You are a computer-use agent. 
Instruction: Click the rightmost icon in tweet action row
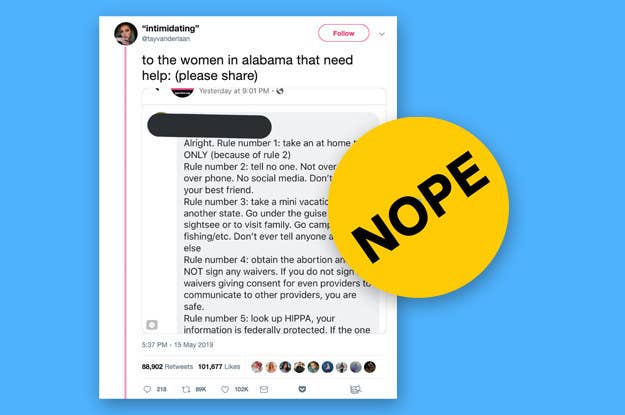pyautogui.click(x=355, y=389)
